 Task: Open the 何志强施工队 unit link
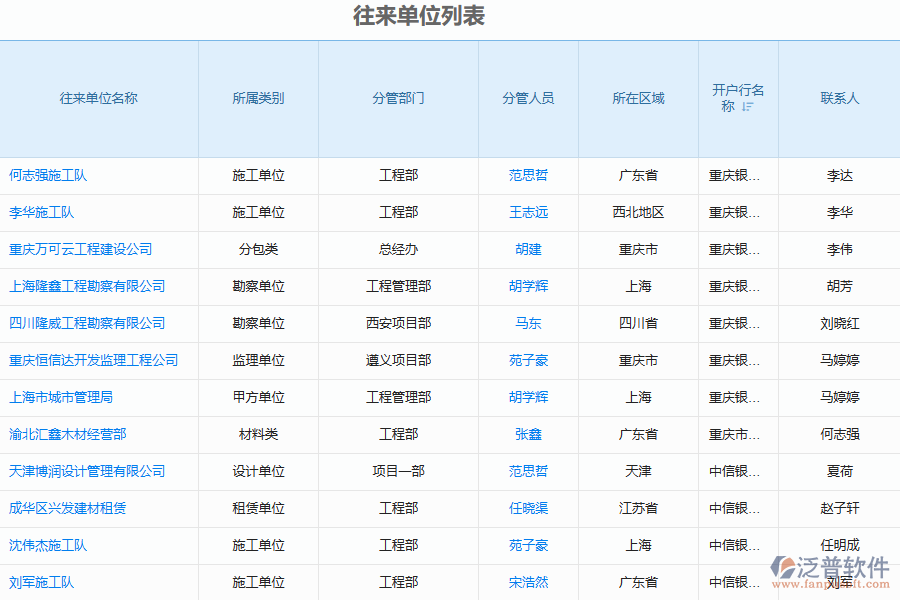pyautogui.click(x=48, y=175)
